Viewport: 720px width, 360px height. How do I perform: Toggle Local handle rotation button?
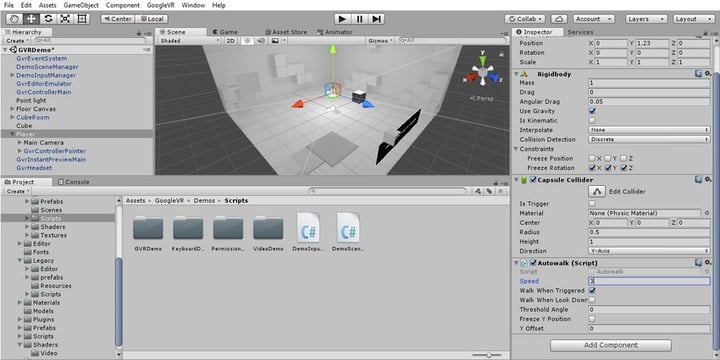(x=152, y=19)
